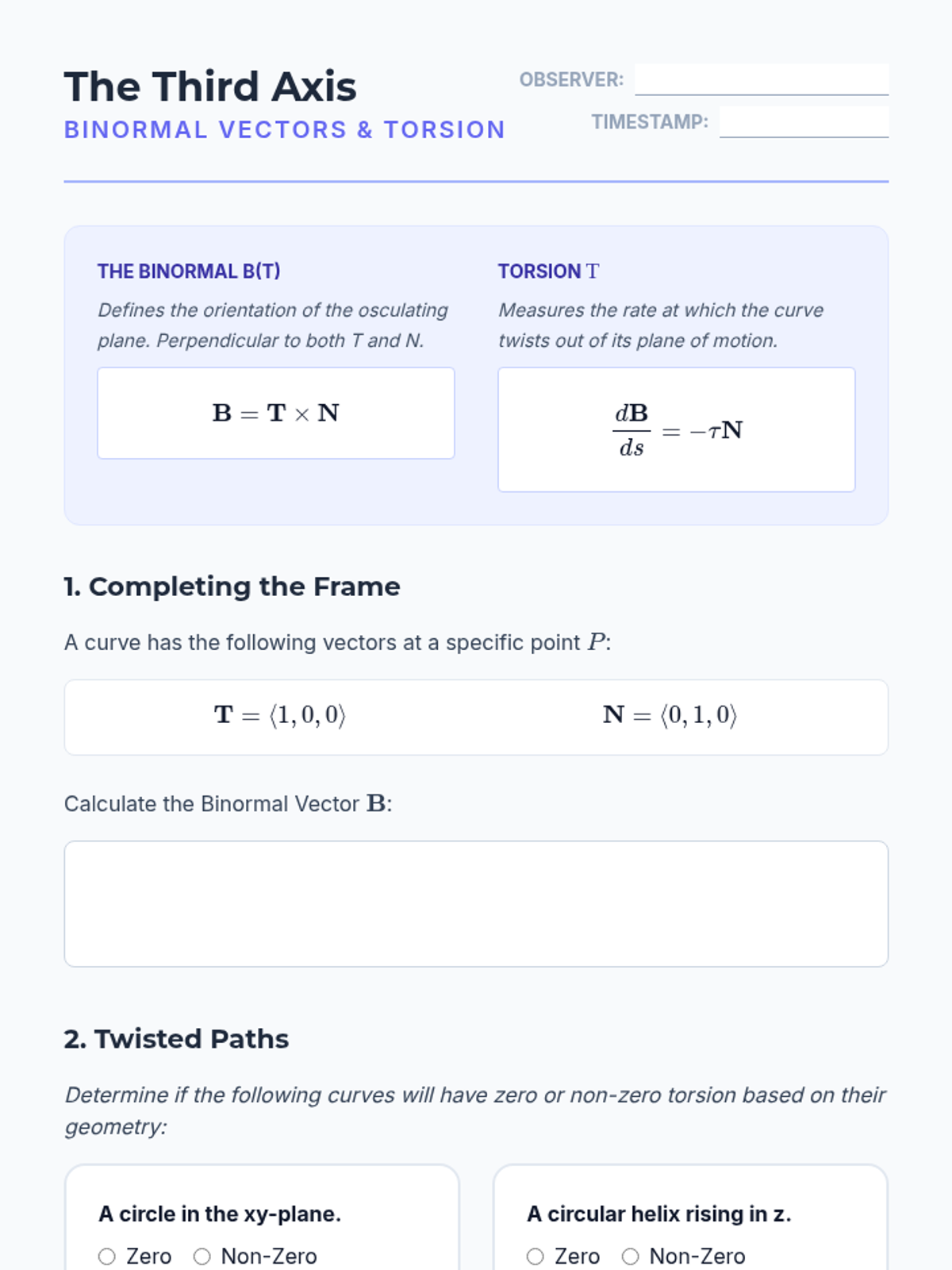The width and height of the screenshot is (952, 1270).
Task: Click the N = ⟨0,1,0⟩ vector expression
Action: (x=670, y=715)
